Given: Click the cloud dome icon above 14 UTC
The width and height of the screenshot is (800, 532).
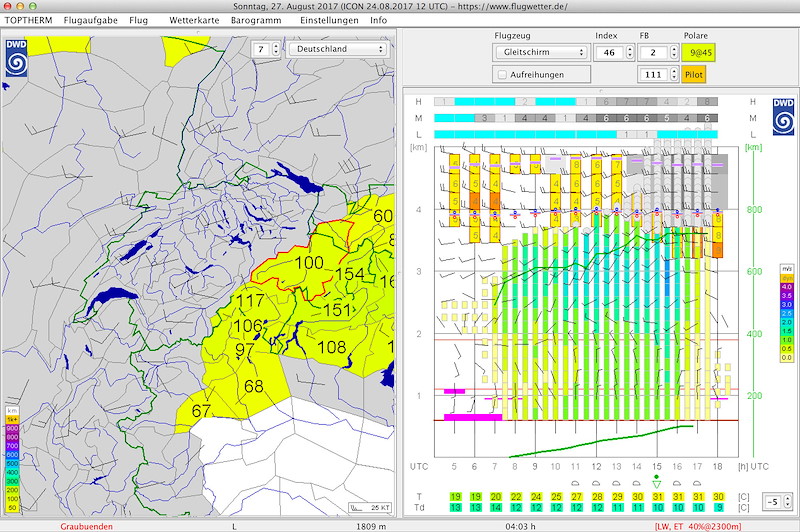Looking at the screenshot, I should [x=636, y=485].
